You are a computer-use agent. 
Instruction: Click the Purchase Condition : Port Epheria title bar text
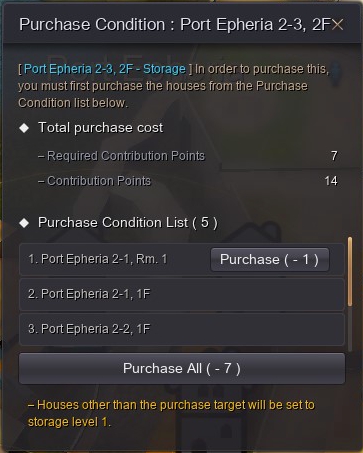[175, 25]
